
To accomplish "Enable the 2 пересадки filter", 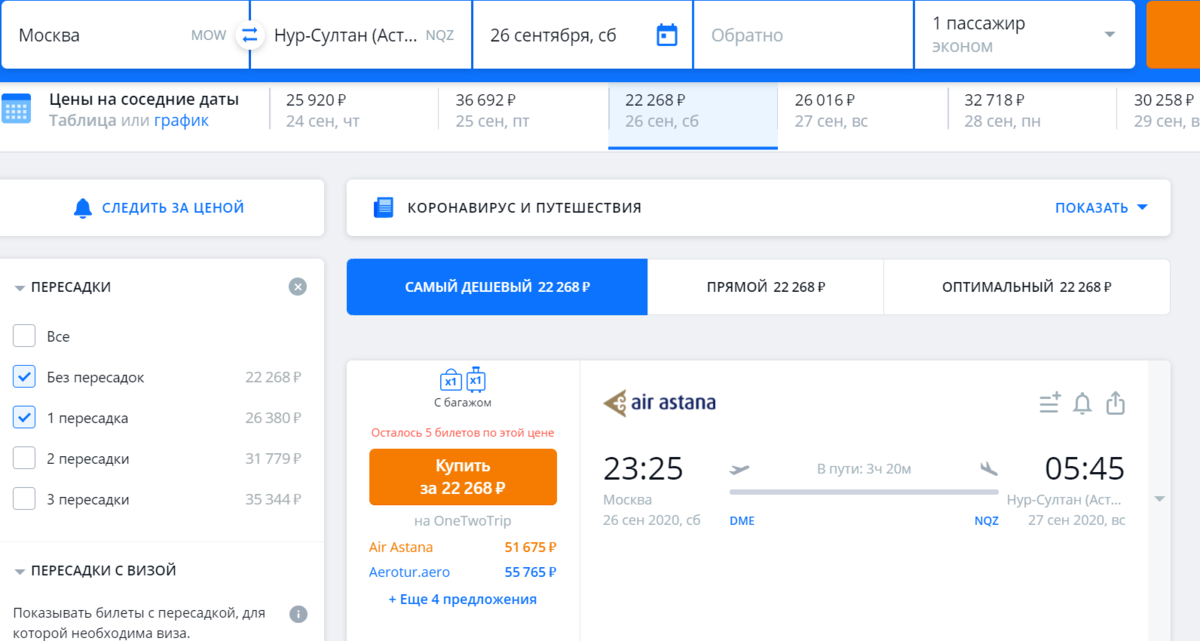I will pos(24,458).
